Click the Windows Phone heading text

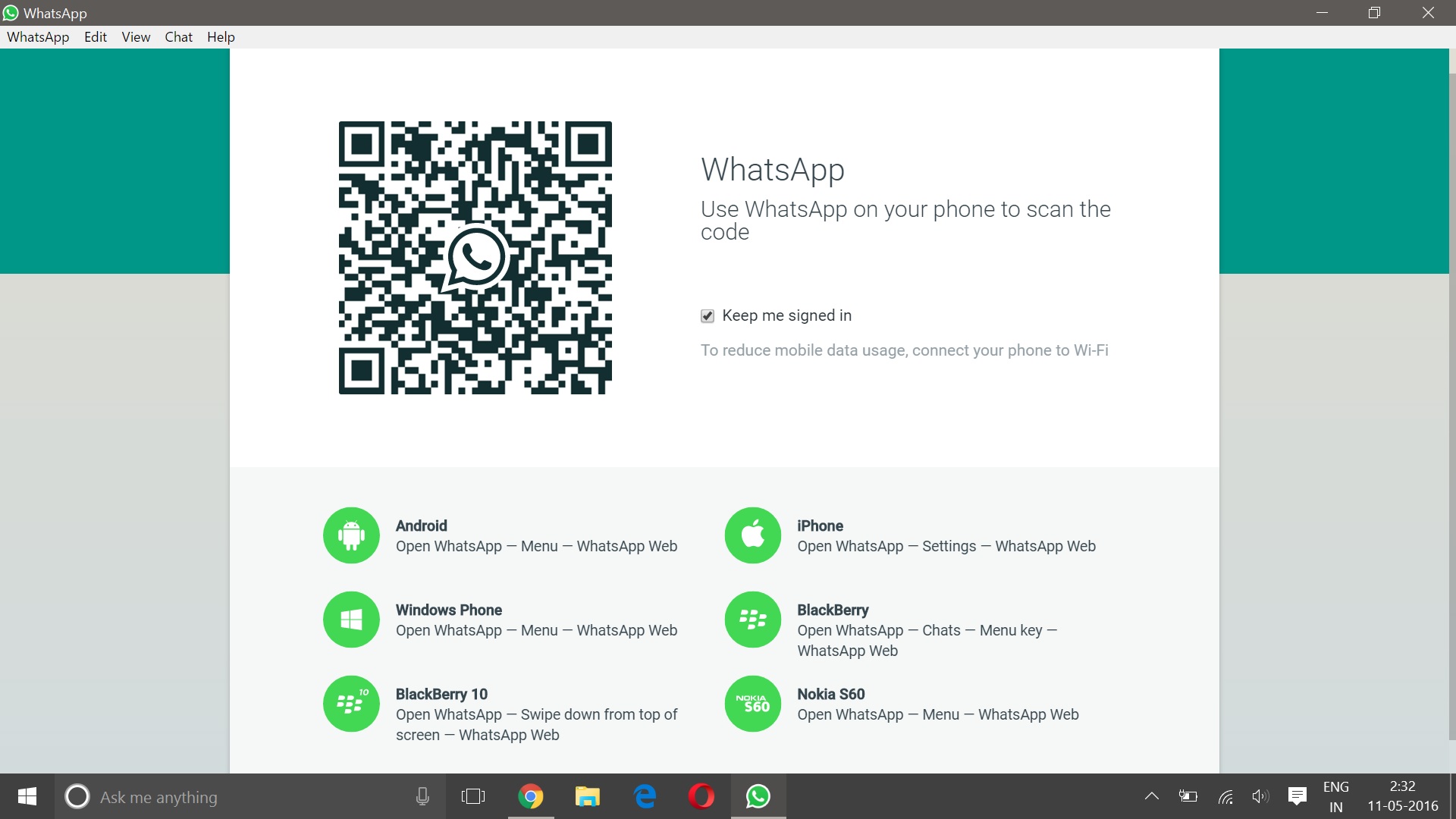pyautogui.click(x=449, y=610)
